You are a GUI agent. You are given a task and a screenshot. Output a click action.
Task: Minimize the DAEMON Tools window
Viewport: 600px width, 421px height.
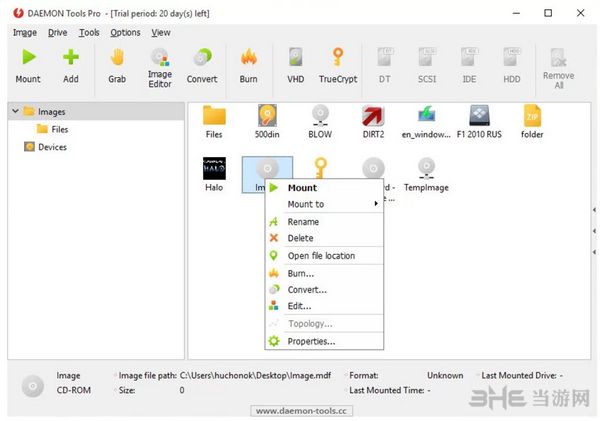(516, 13)
